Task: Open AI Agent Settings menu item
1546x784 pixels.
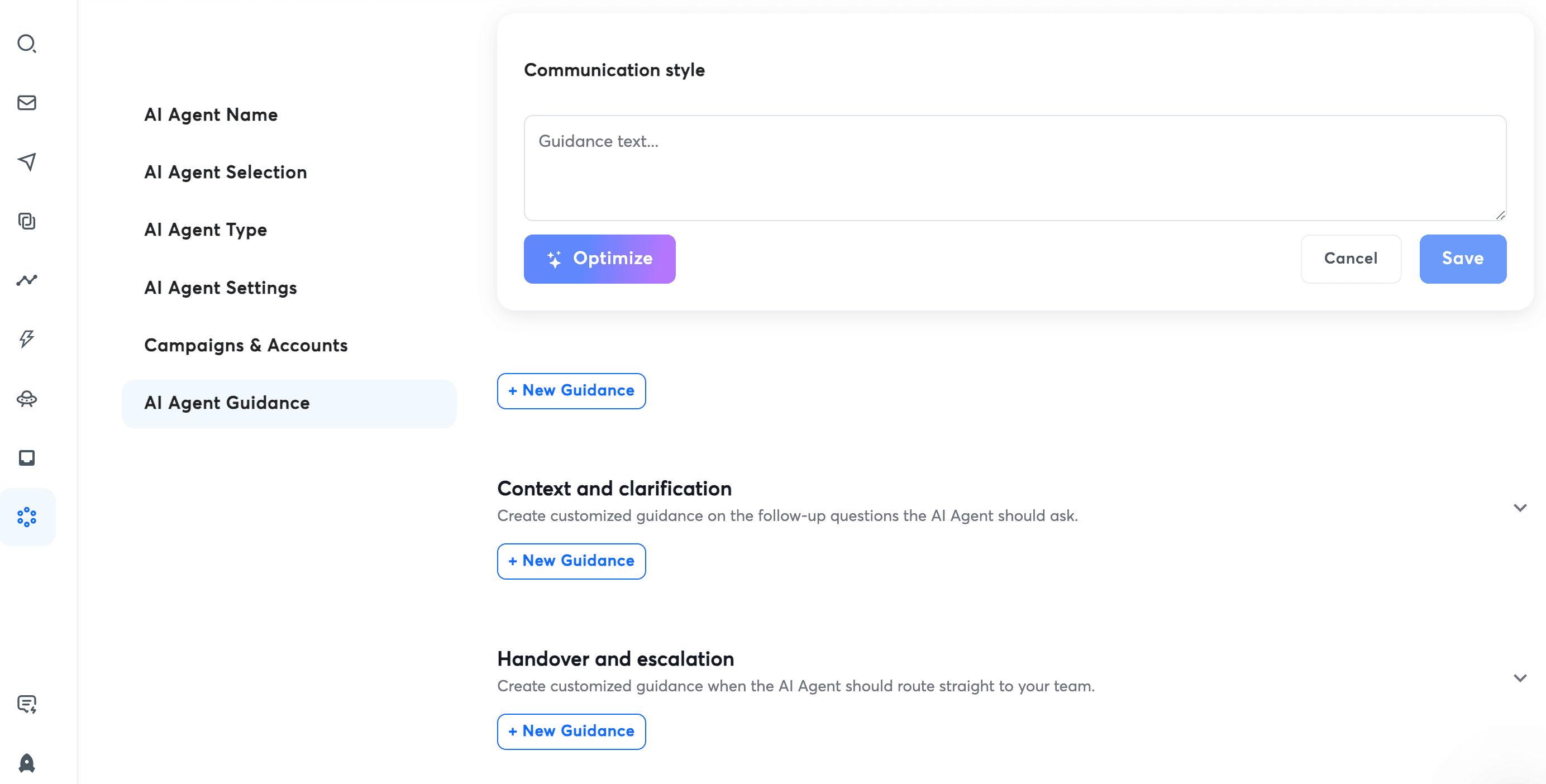Action: [220, 288]
